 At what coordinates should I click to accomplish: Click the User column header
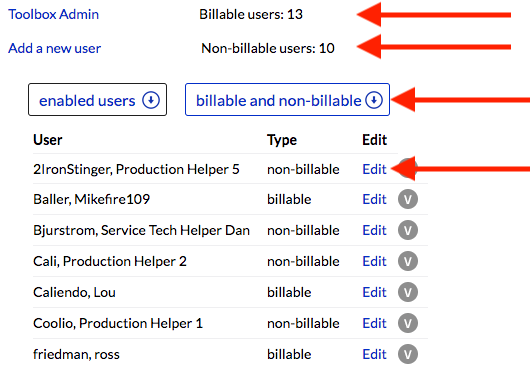(48, 140)
